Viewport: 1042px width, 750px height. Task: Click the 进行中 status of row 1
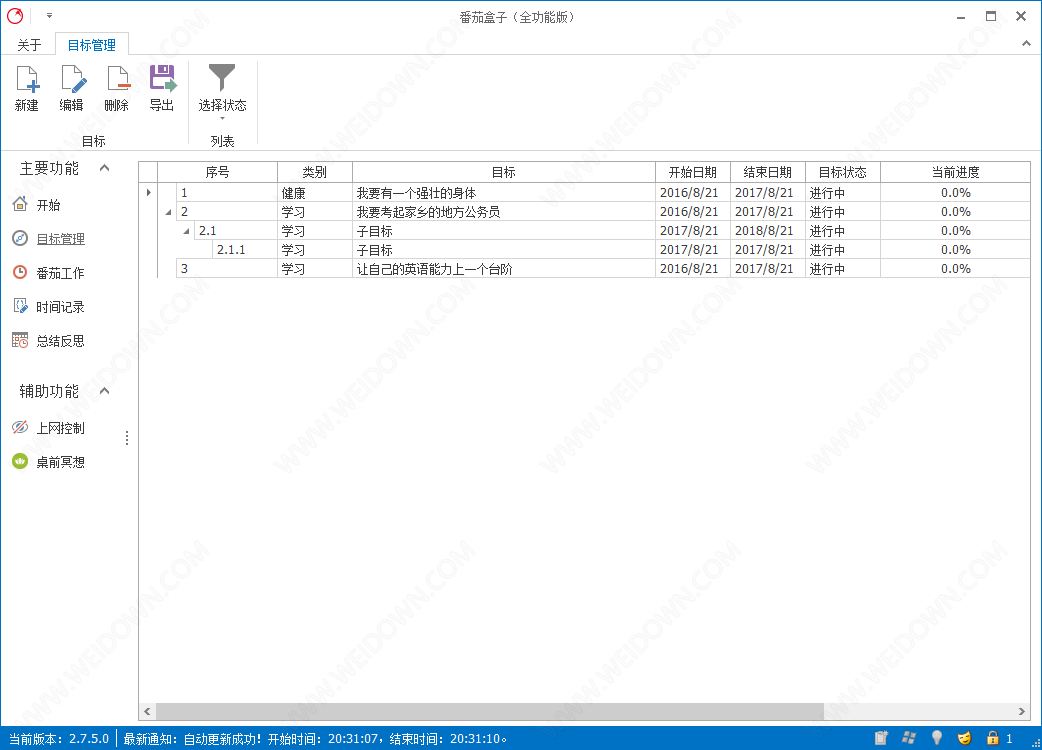(x=843, y=193)
